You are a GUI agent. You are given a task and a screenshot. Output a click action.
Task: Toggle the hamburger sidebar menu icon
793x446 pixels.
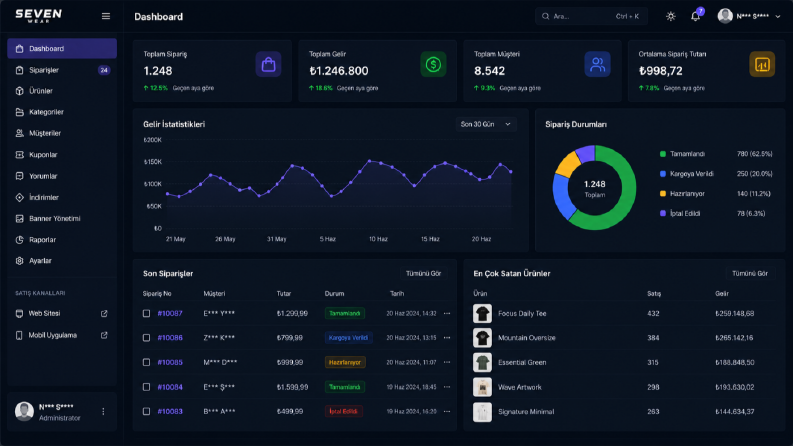[106, 16]
